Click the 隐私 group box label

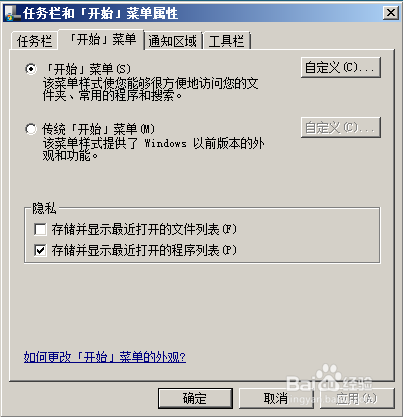[44, 208]
